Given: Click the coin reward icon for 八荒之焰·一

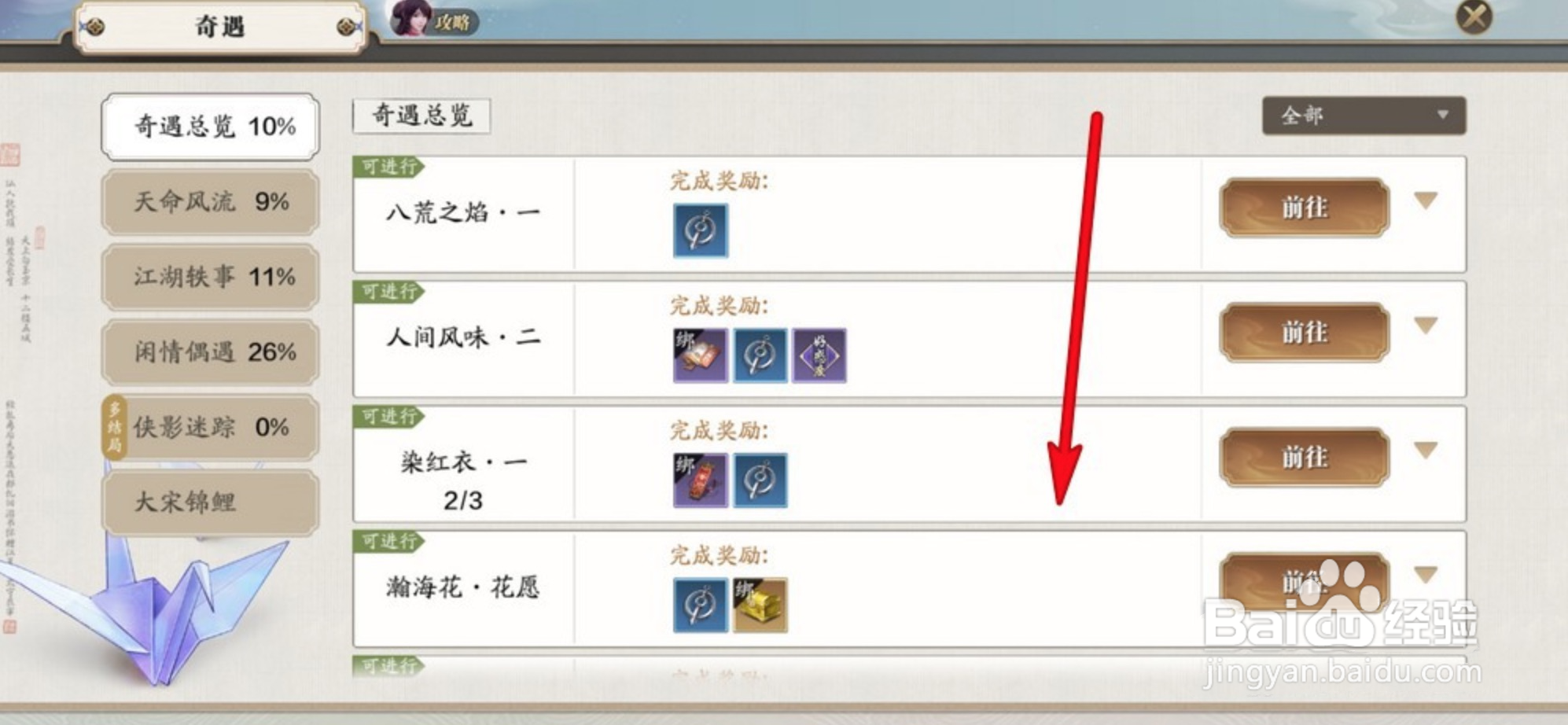Looking at the screenshot, I should click(701, 230).
